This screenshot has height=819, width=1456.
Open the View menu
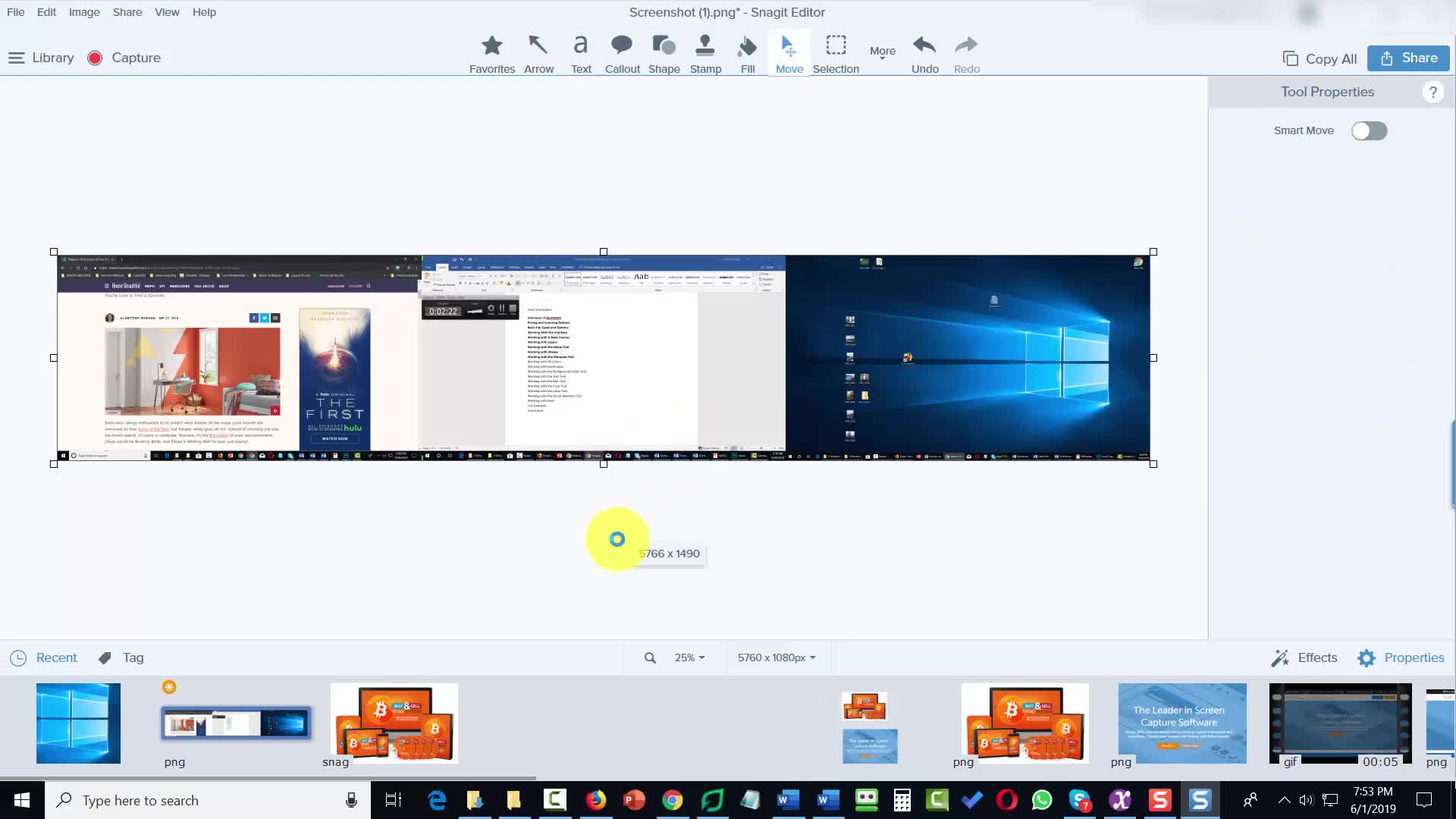pos(167,12)
